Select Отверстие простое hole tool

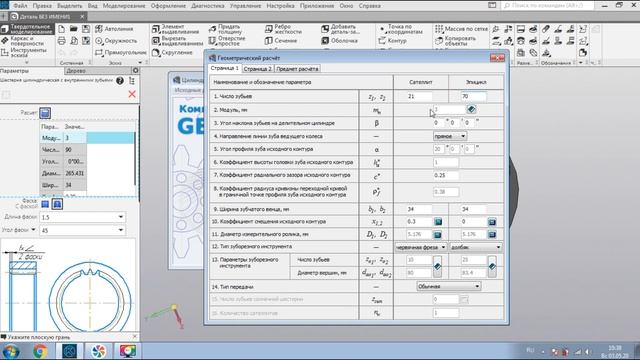click(227, 41)
